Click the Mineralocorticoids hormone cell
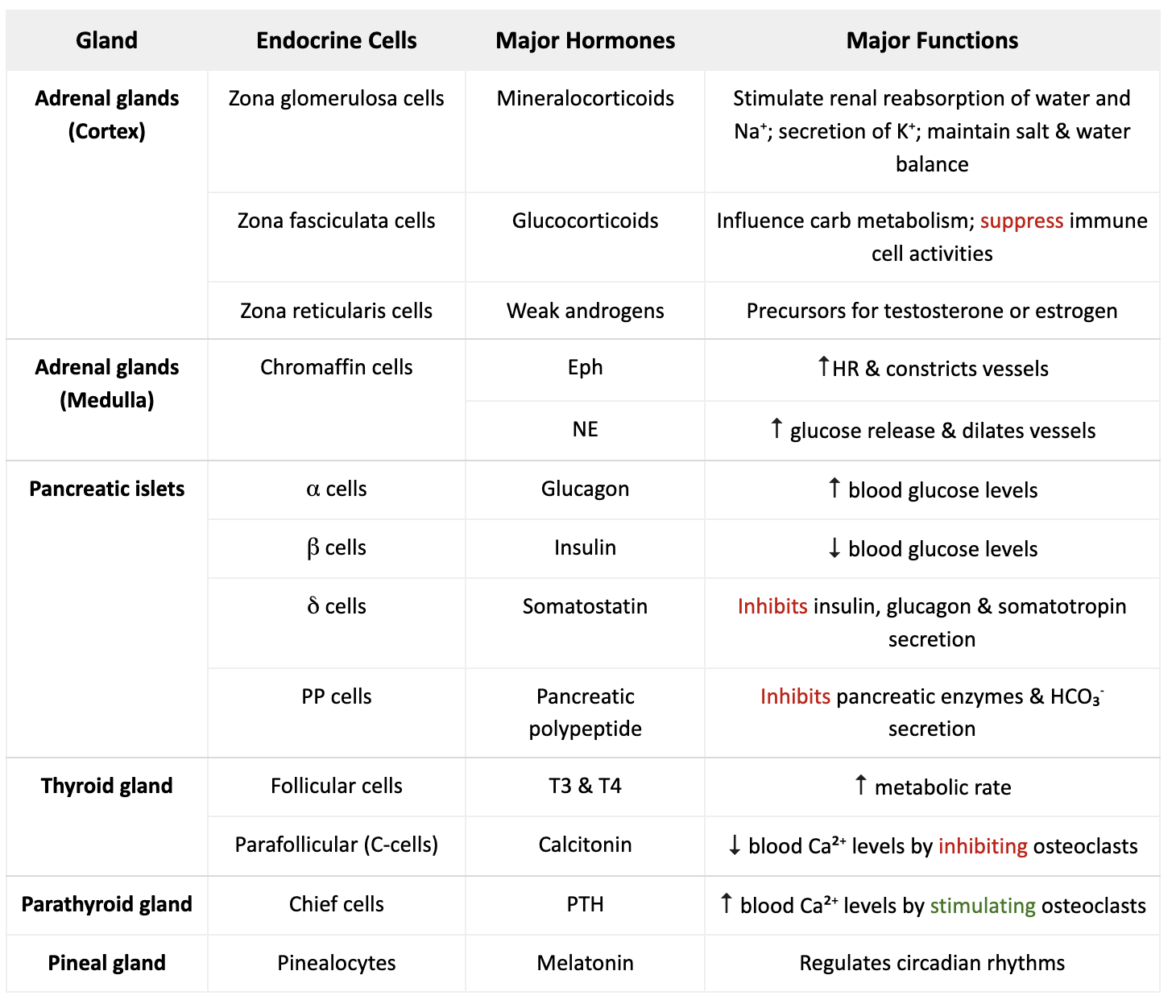Image resolution: width=1176 pixels, height=1008 pixels. click(x=585, y=98)
